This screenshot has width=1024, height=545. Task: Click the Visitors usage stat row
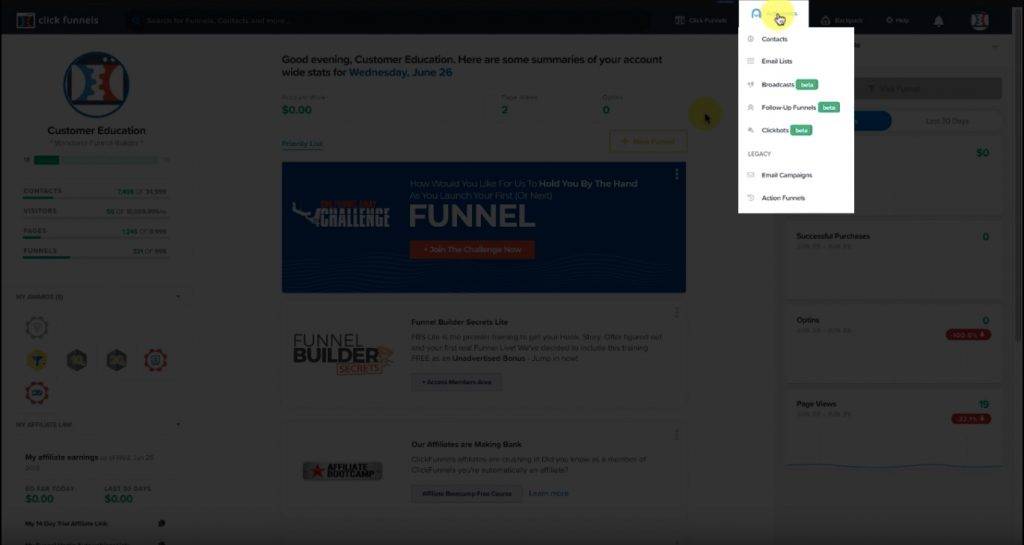95,212
